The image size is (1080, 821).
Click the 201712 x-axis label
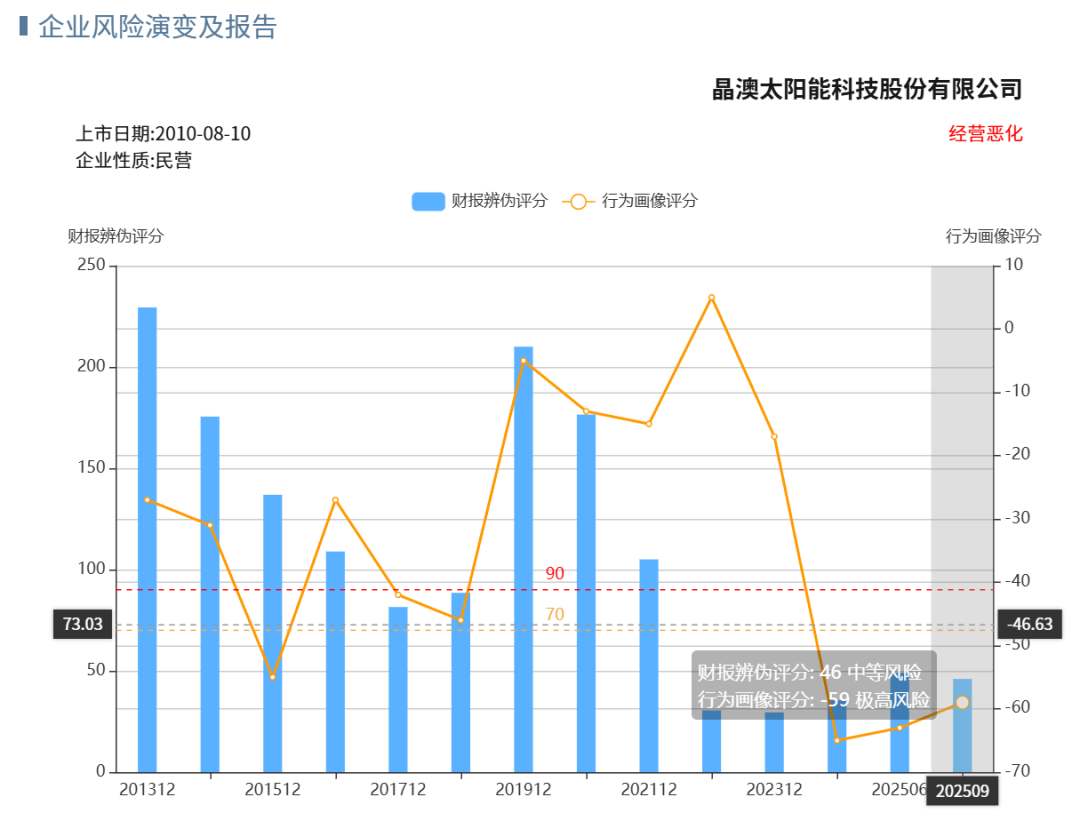(x=398, y=789)
